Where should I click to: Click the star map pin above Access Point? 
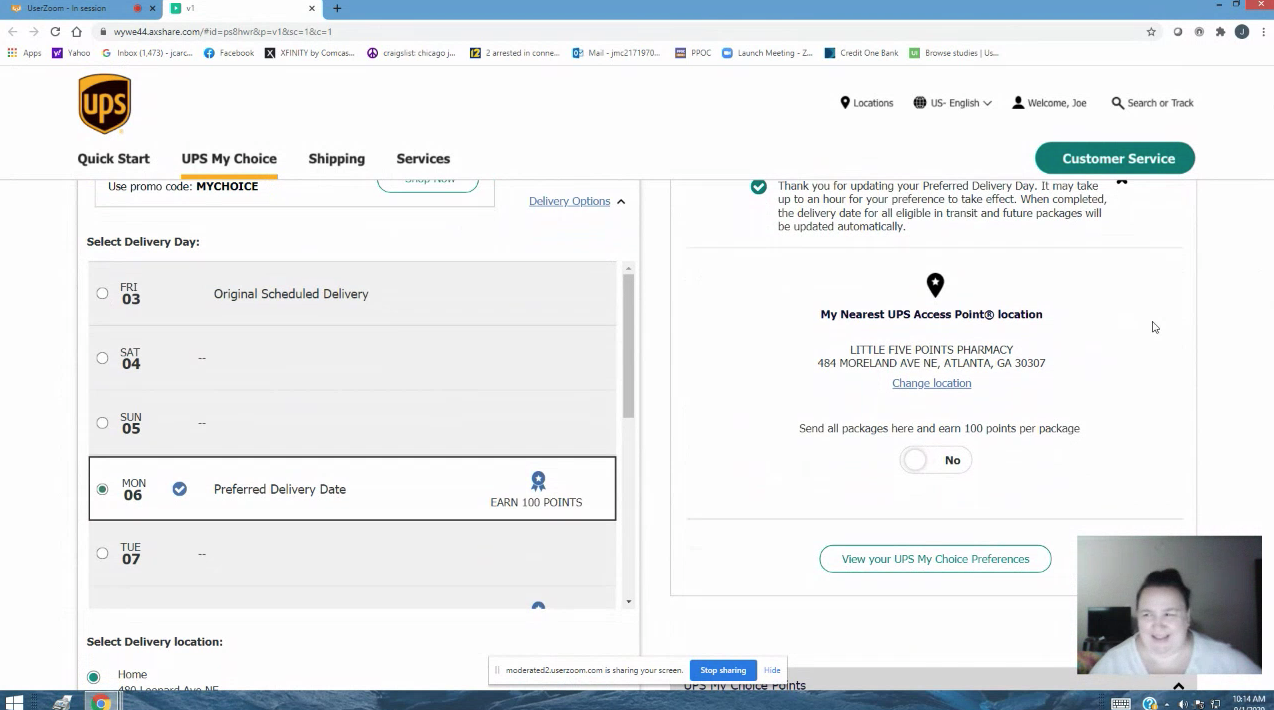[x=935, y=285]
